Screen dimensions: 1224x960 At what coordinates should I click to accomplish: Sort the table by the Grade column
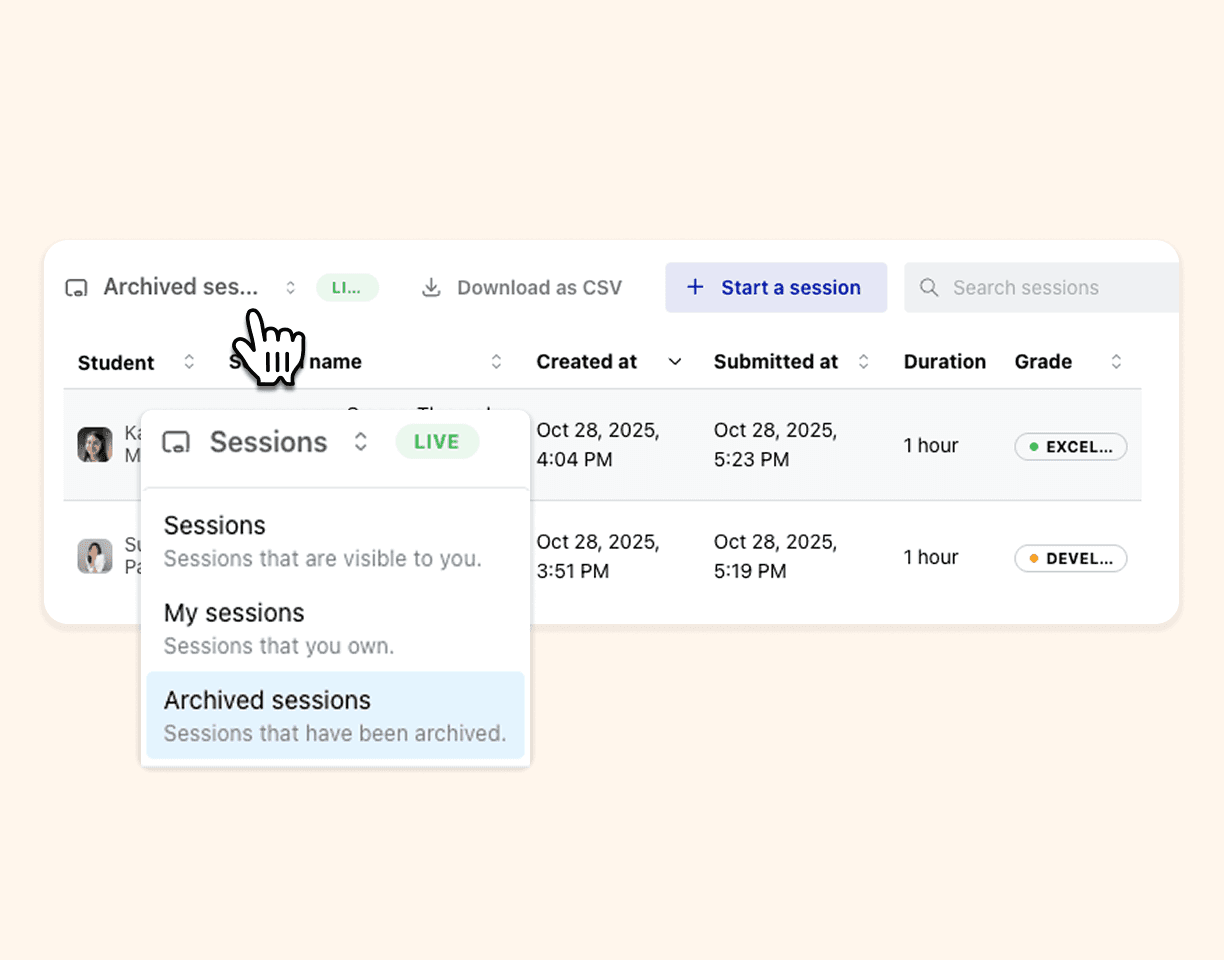tap(1116, 362)
